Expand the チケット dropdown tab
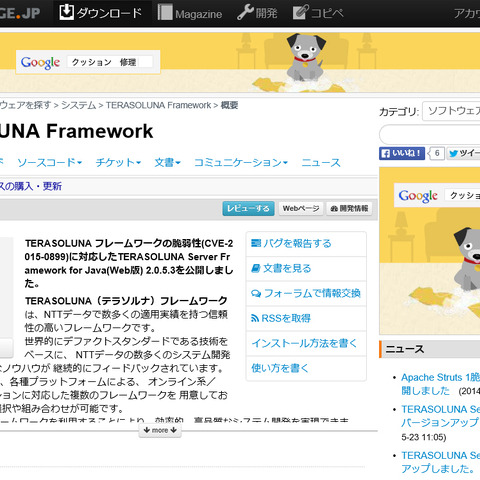Image resolution: width=480 pixels, height=480 pixels. click(118, 162)
